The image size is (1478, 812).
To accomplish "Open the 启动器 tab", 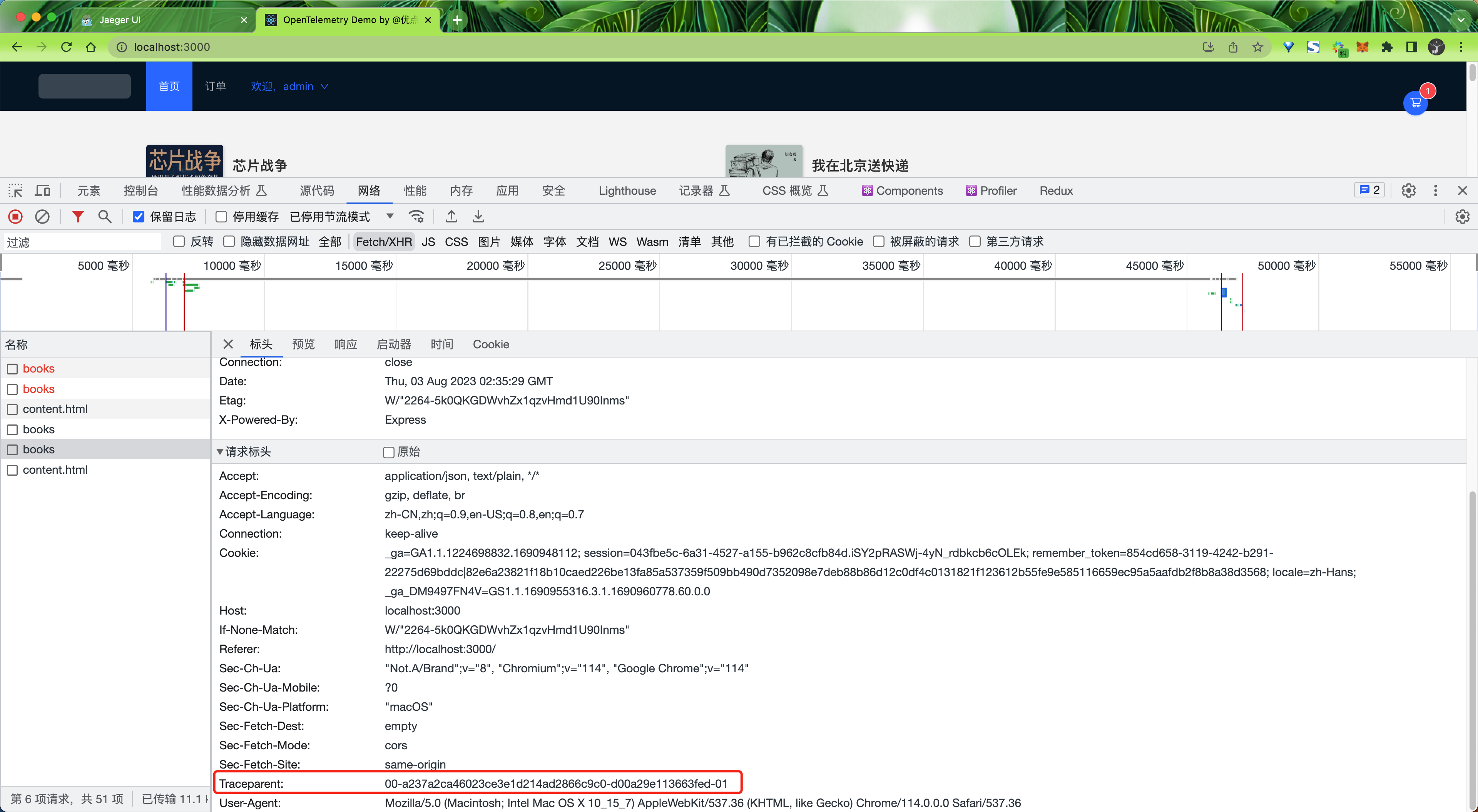I will [394, 344].
